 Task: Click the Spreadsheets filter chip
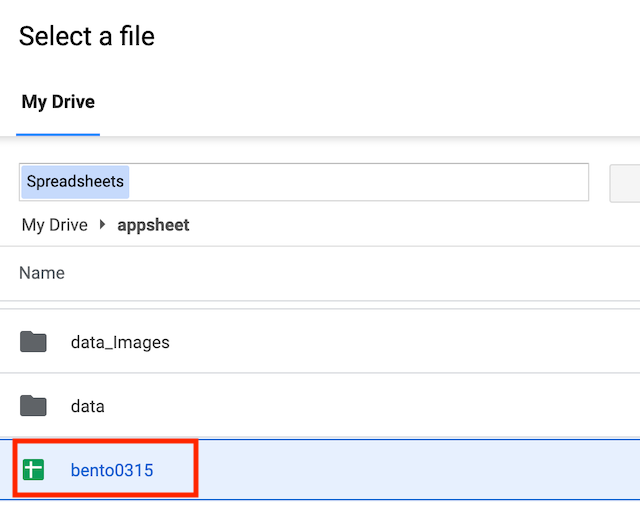[75, 182]
